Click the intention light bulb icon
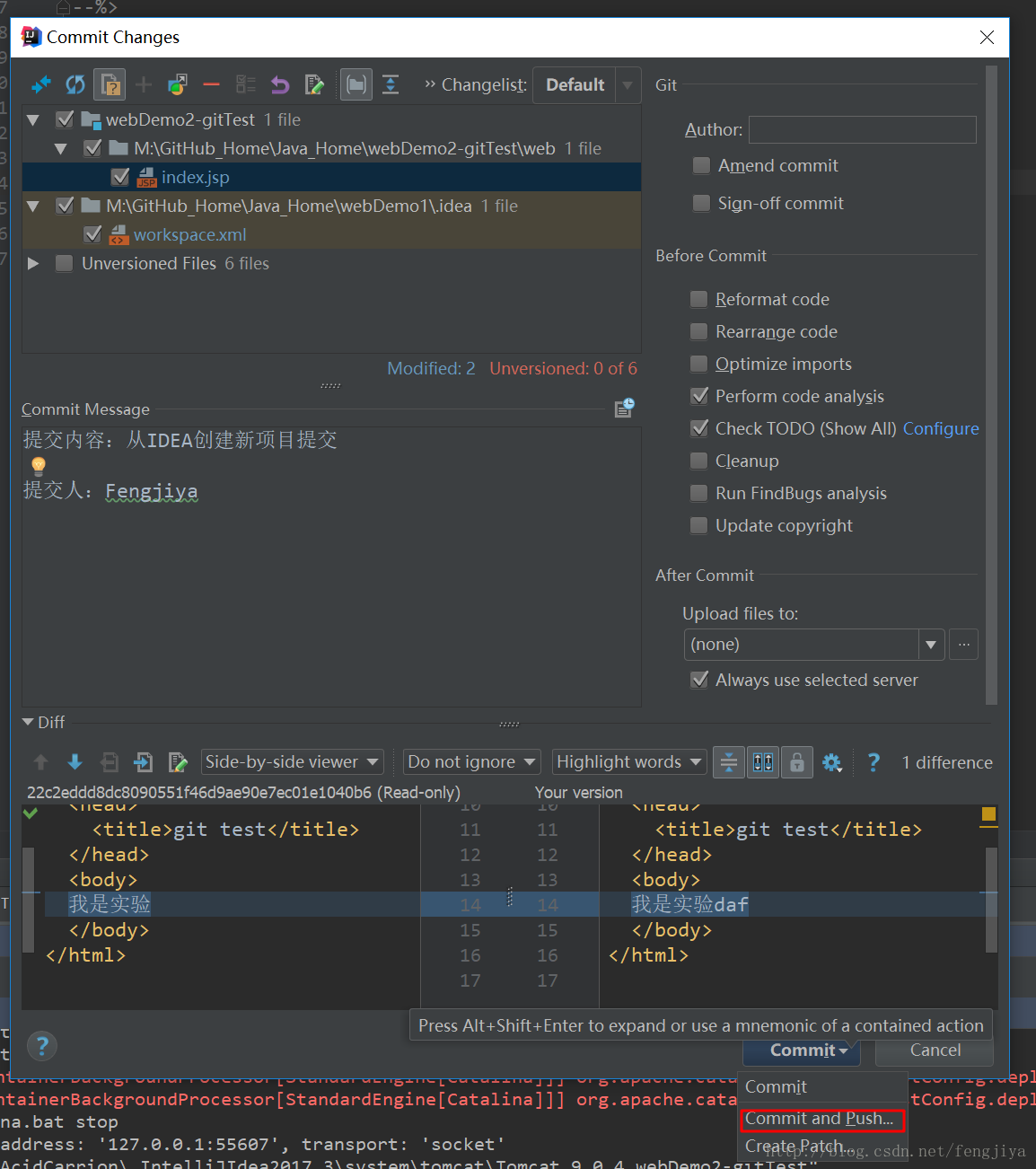This screenshot has height=1169, width=1036. pos(39,465)
